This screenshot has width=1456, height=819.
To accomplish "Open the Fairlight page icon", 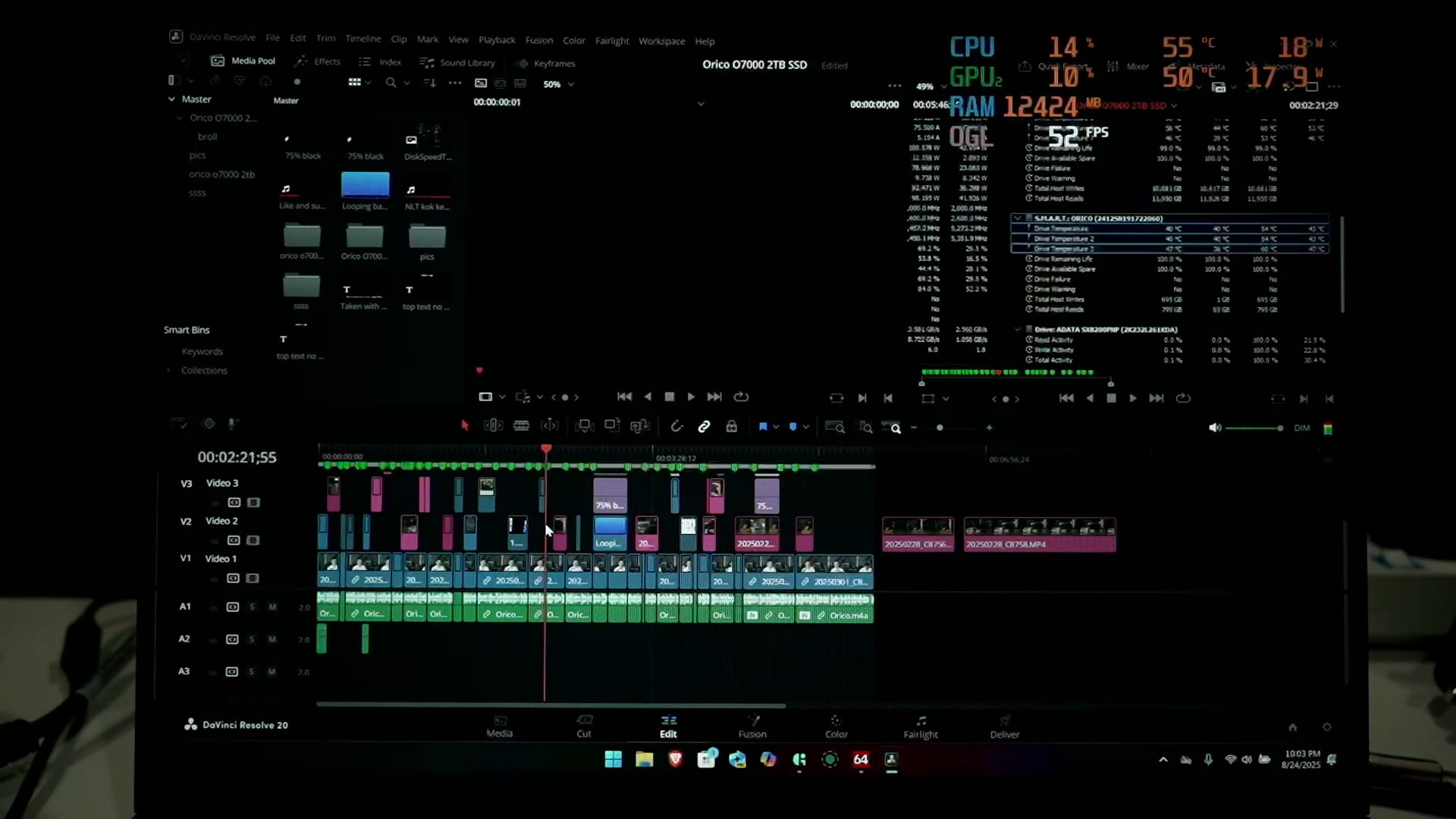I will (920, 726).
